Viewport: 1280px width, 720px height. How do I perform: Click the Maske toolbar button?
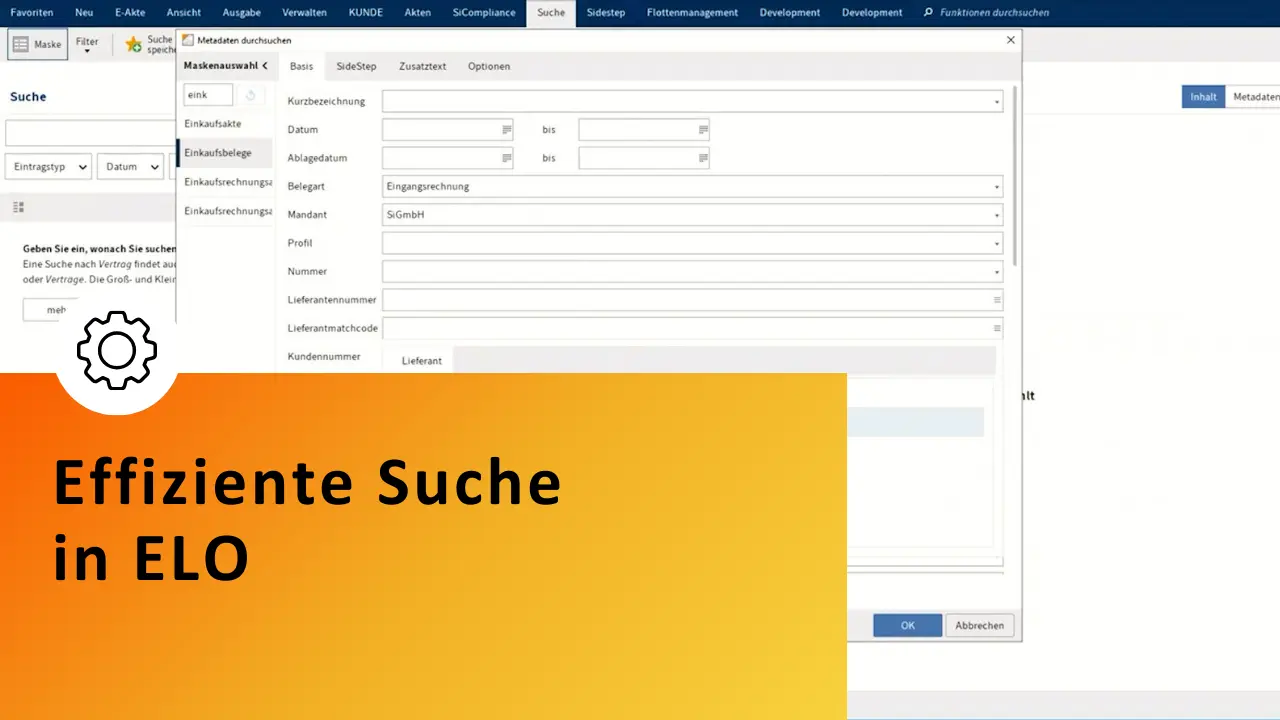[38, 44]
